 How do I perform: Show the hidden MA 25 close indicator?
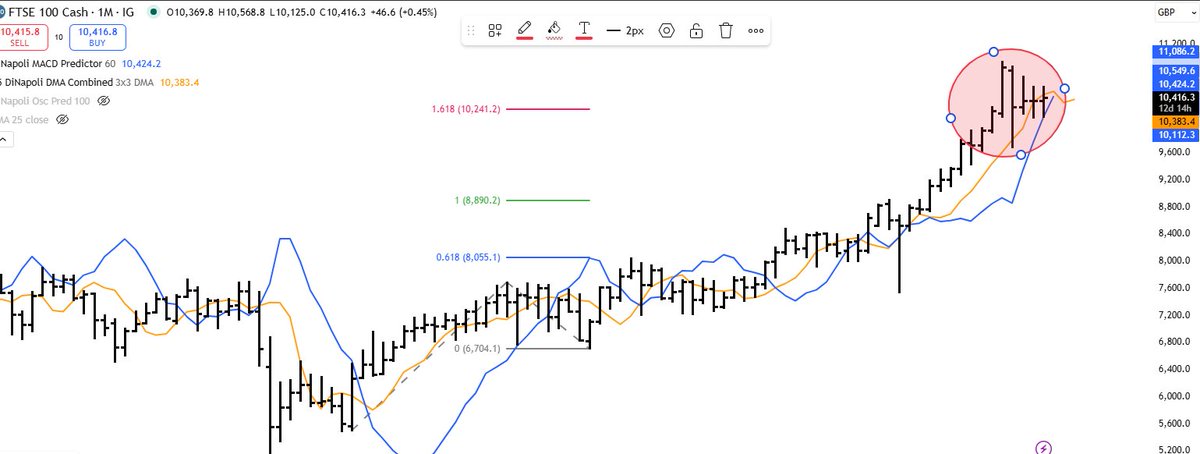coord(62,119)
